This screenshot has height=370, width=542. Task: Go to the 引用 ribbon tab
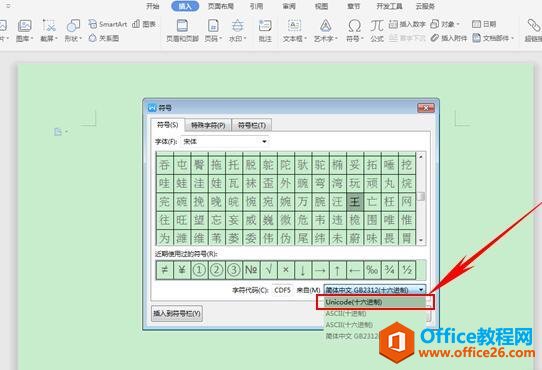click(x=256, y=6)
